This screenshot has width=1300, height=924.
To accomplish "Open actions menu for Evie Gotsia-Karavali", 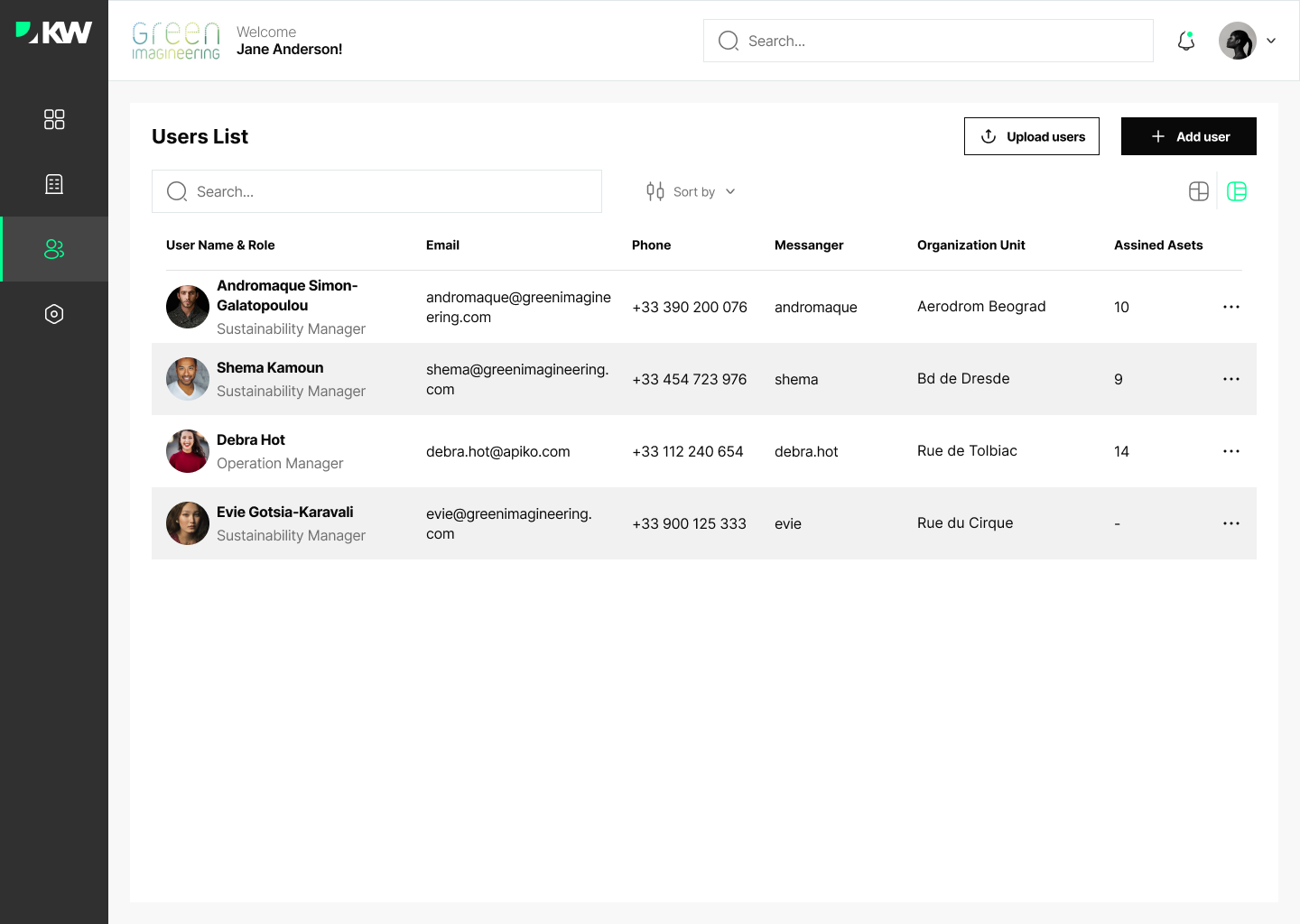I will coord(1231,523).
